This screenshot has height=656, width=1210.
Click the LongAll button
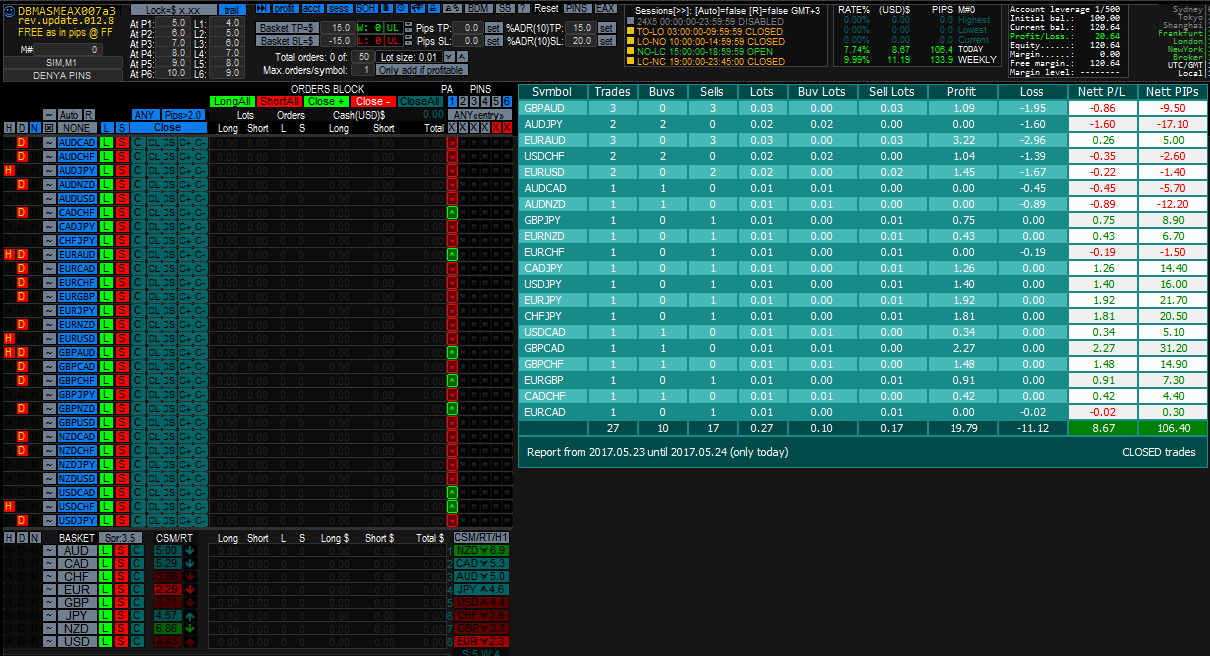click(x=233, y=101)
